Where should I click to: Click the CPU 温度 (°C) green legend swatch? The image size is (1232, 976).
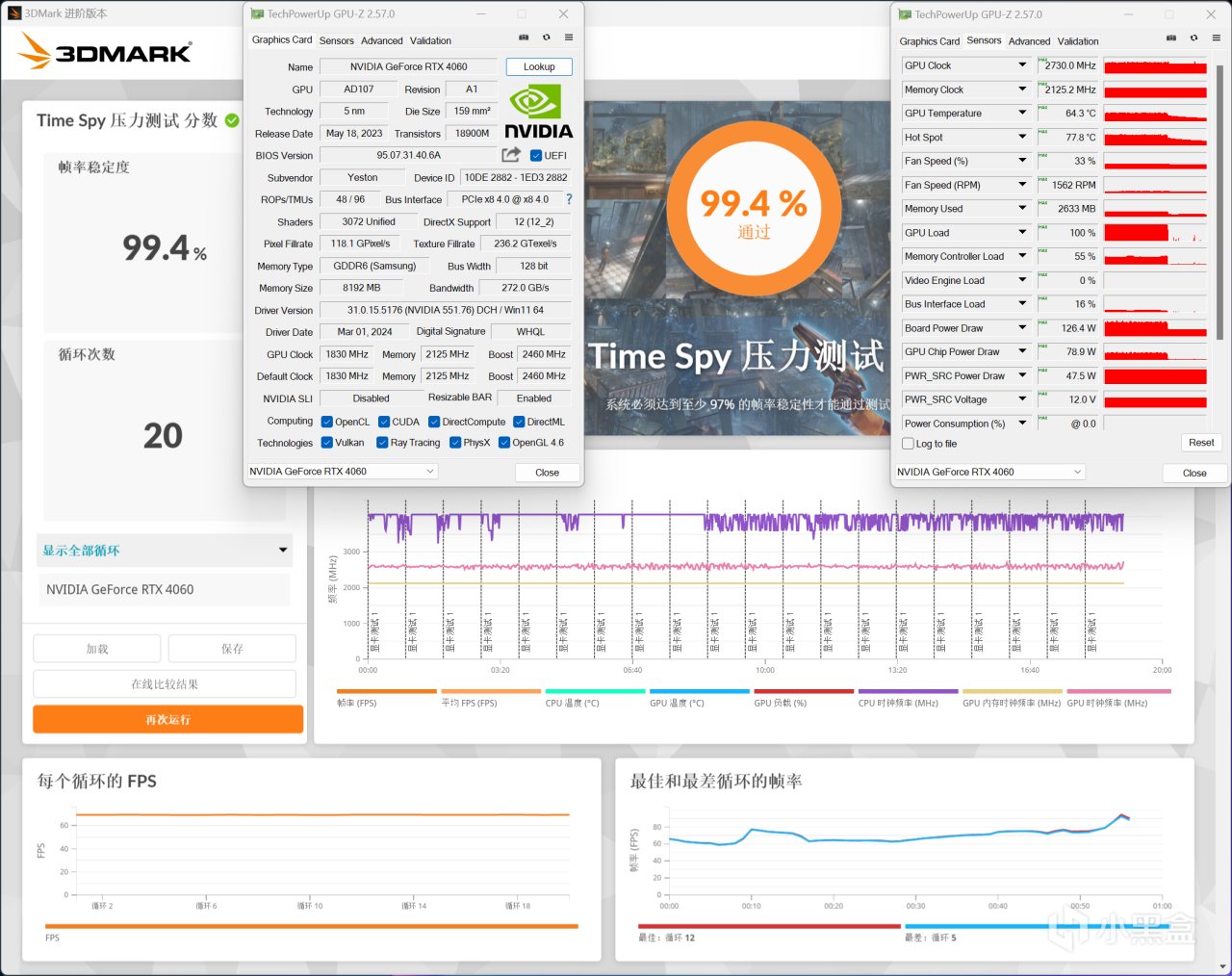click(595, 691)
